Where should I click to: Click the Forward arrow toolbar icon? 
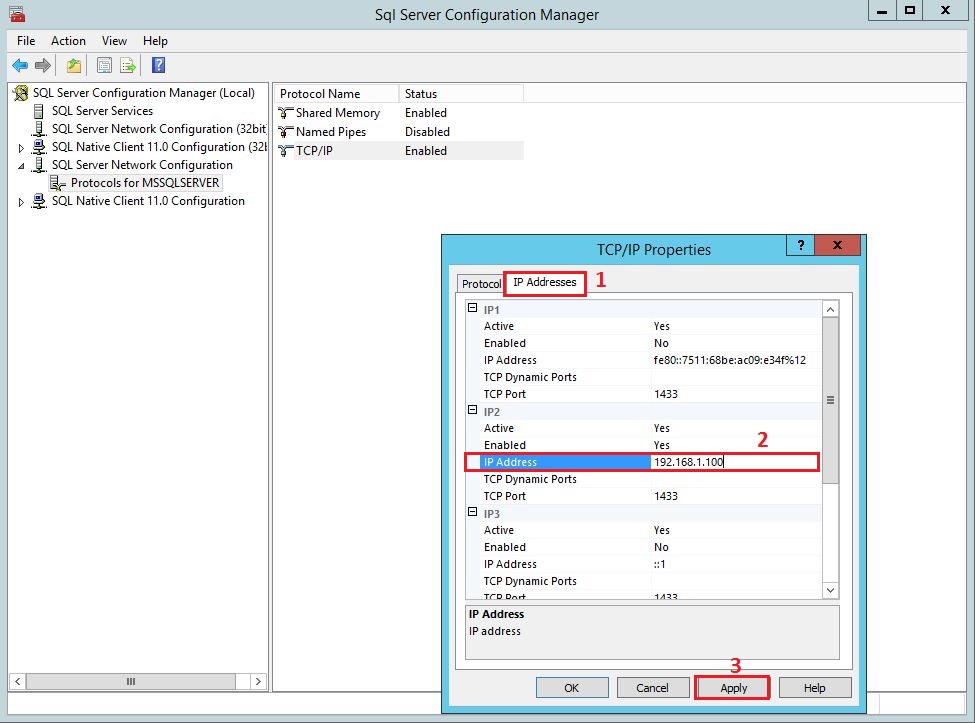(x=43, y=65)
